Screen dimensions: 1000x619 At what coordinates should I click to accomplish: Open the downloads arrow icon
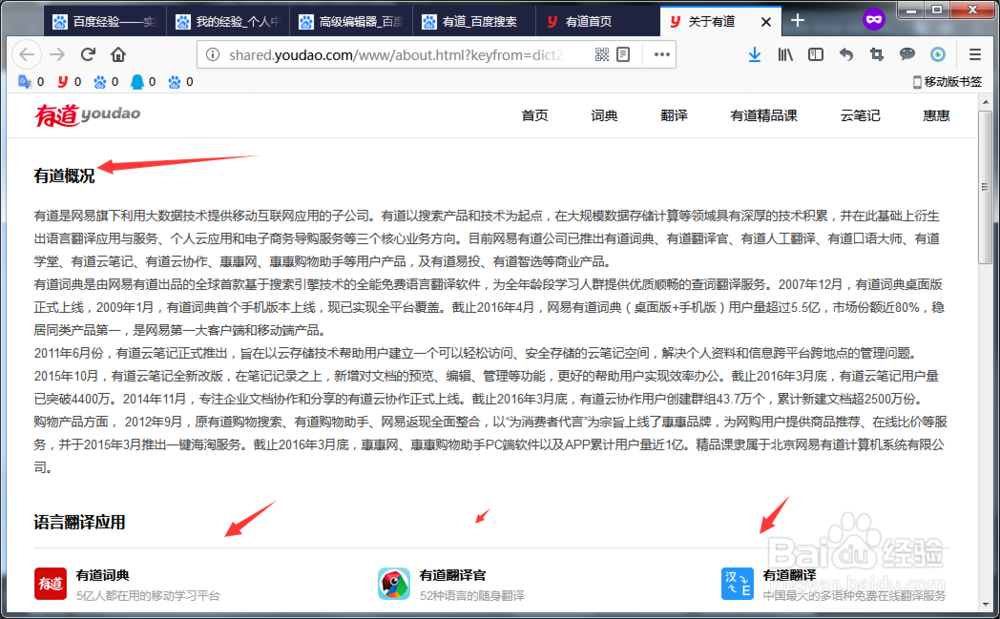pos(754,55)
